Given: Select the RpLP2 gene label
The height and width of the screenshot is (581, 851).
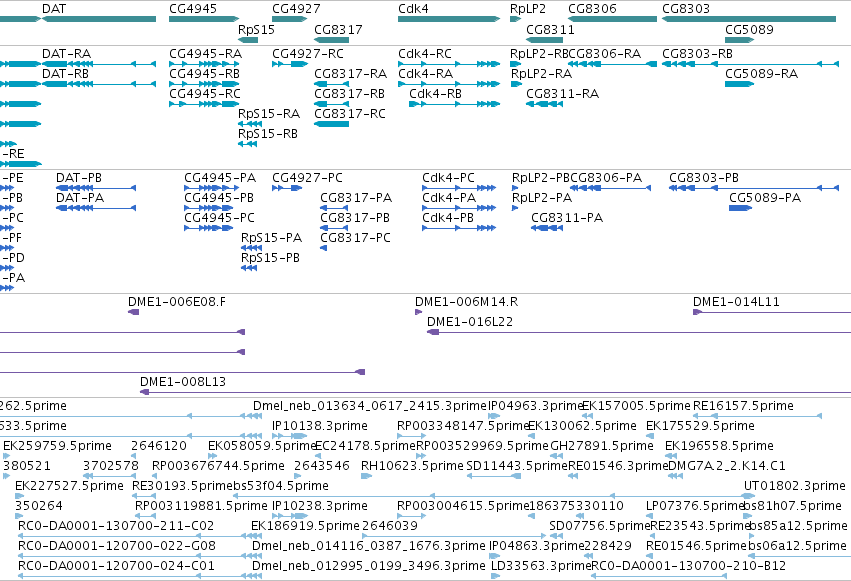Looking at the screenshot, I should pyautogui.click(x=528, y=9).
